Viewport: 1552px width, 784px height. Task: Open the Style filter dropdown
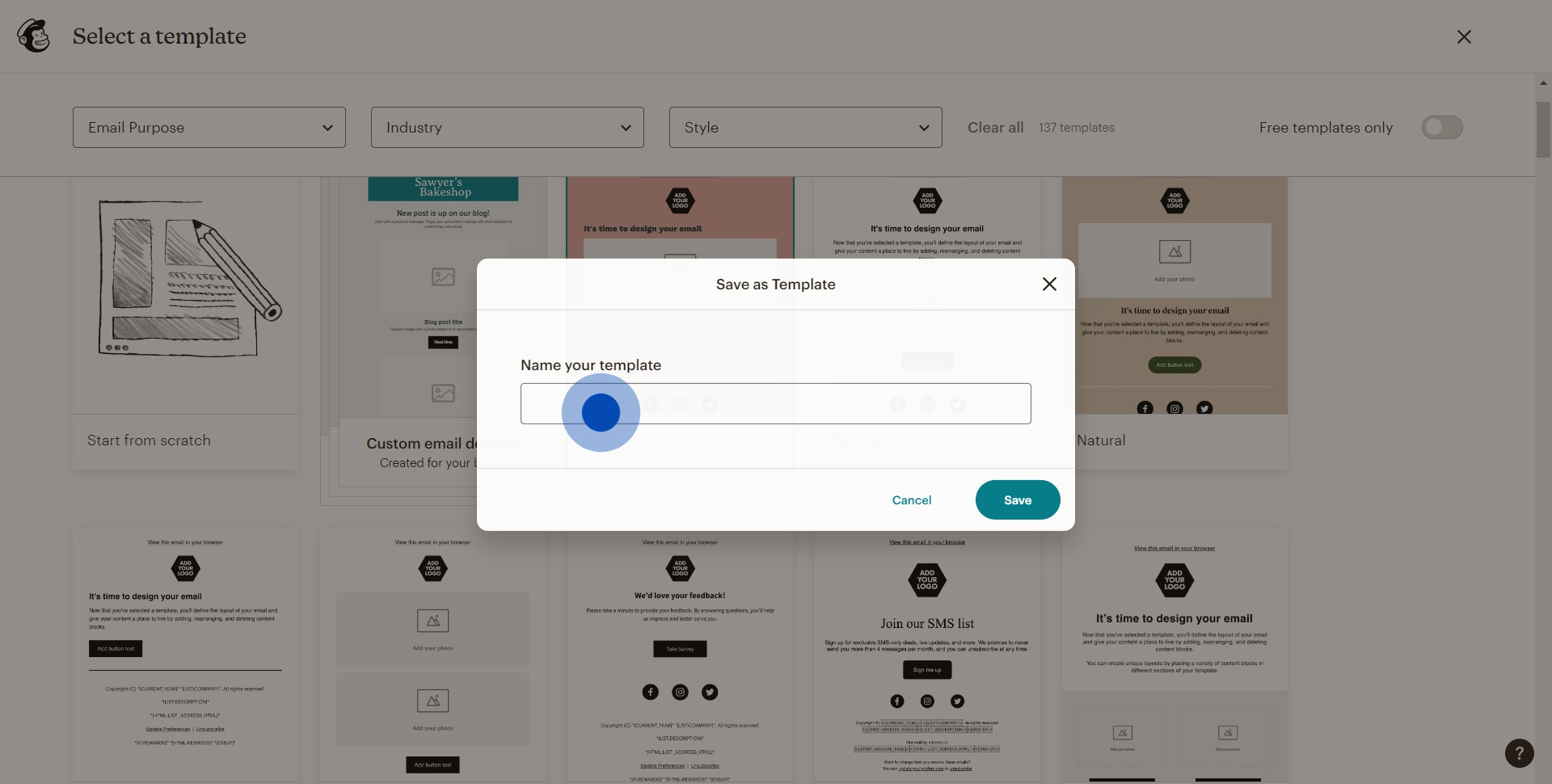pos(805,128)
